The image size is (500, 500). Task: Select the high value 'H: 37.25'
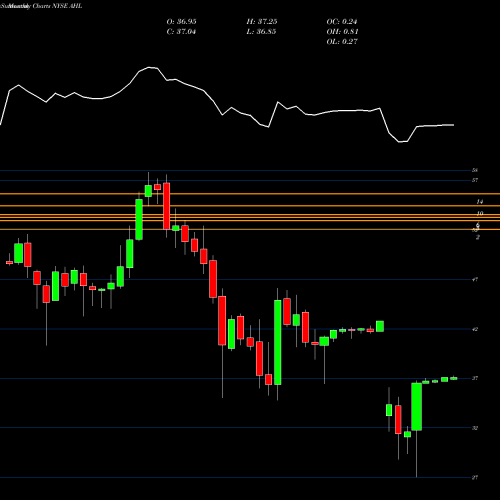(262, 22)
